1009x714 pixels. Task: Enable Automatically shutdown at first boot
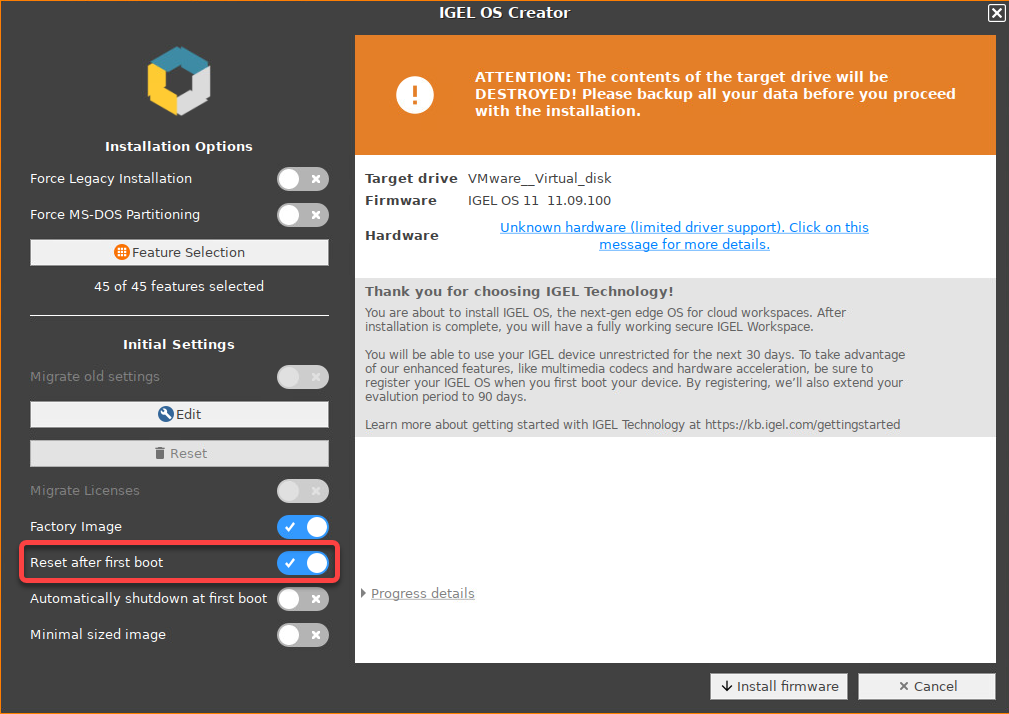pyautogui.click(x=302, y=599)
